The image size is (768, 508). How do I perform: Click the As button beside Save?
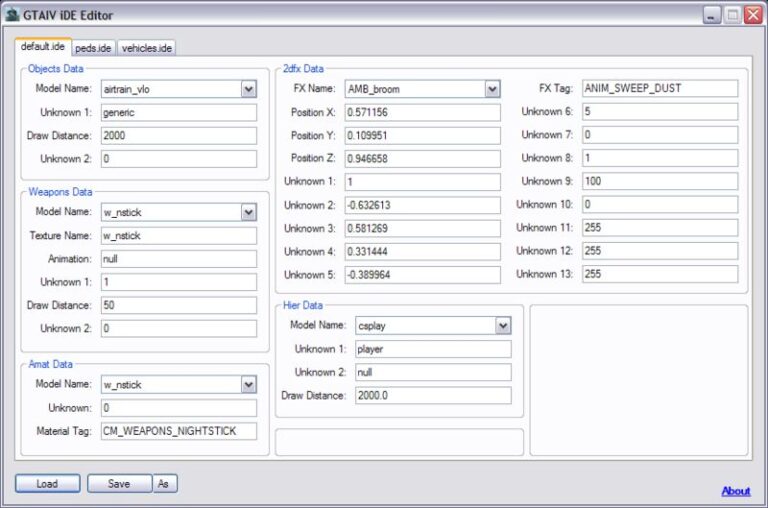[165, 484]
